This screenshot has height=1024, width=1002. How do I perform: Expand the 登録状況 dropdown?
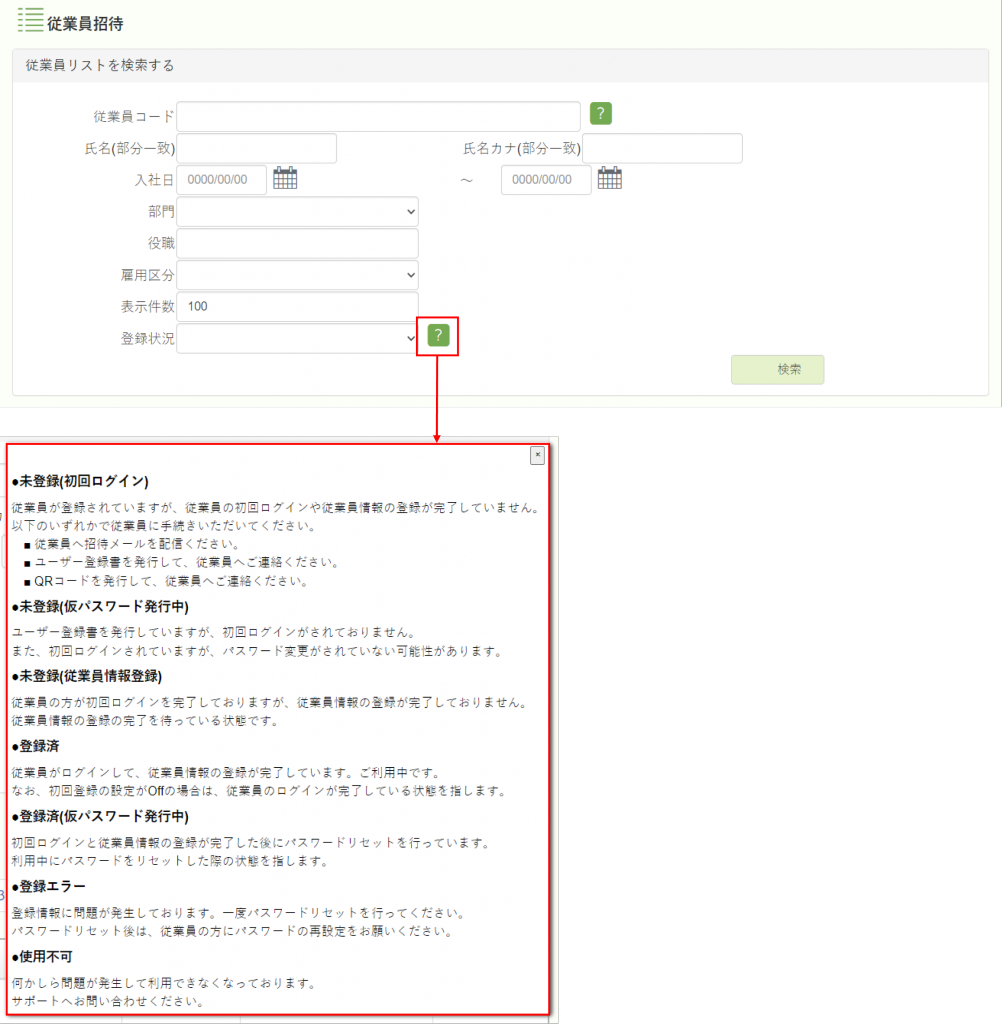point(297,338)
